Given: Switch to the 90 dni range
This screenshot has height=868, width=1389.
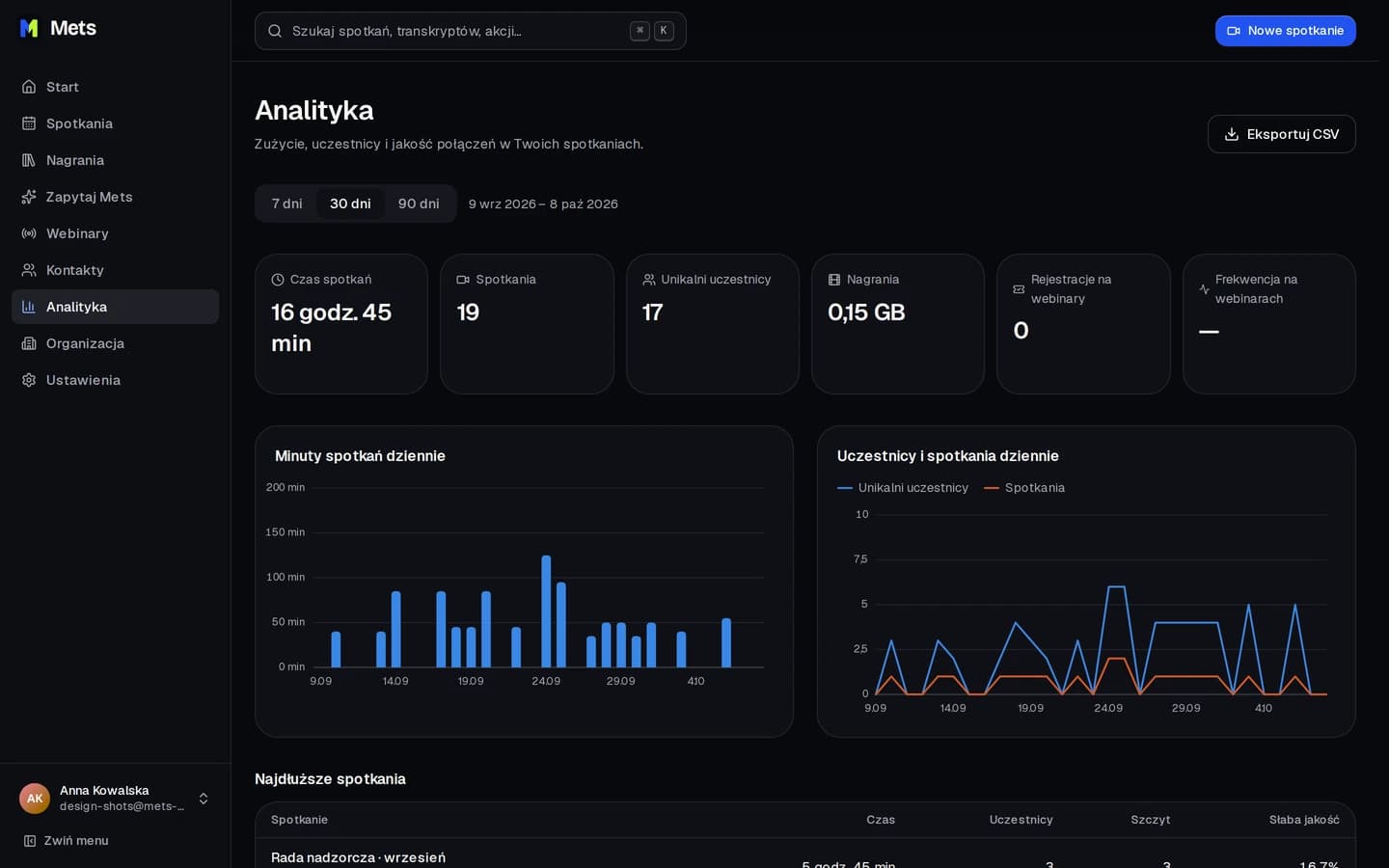Looking at the screenshot, I should (x=419, y=203).
